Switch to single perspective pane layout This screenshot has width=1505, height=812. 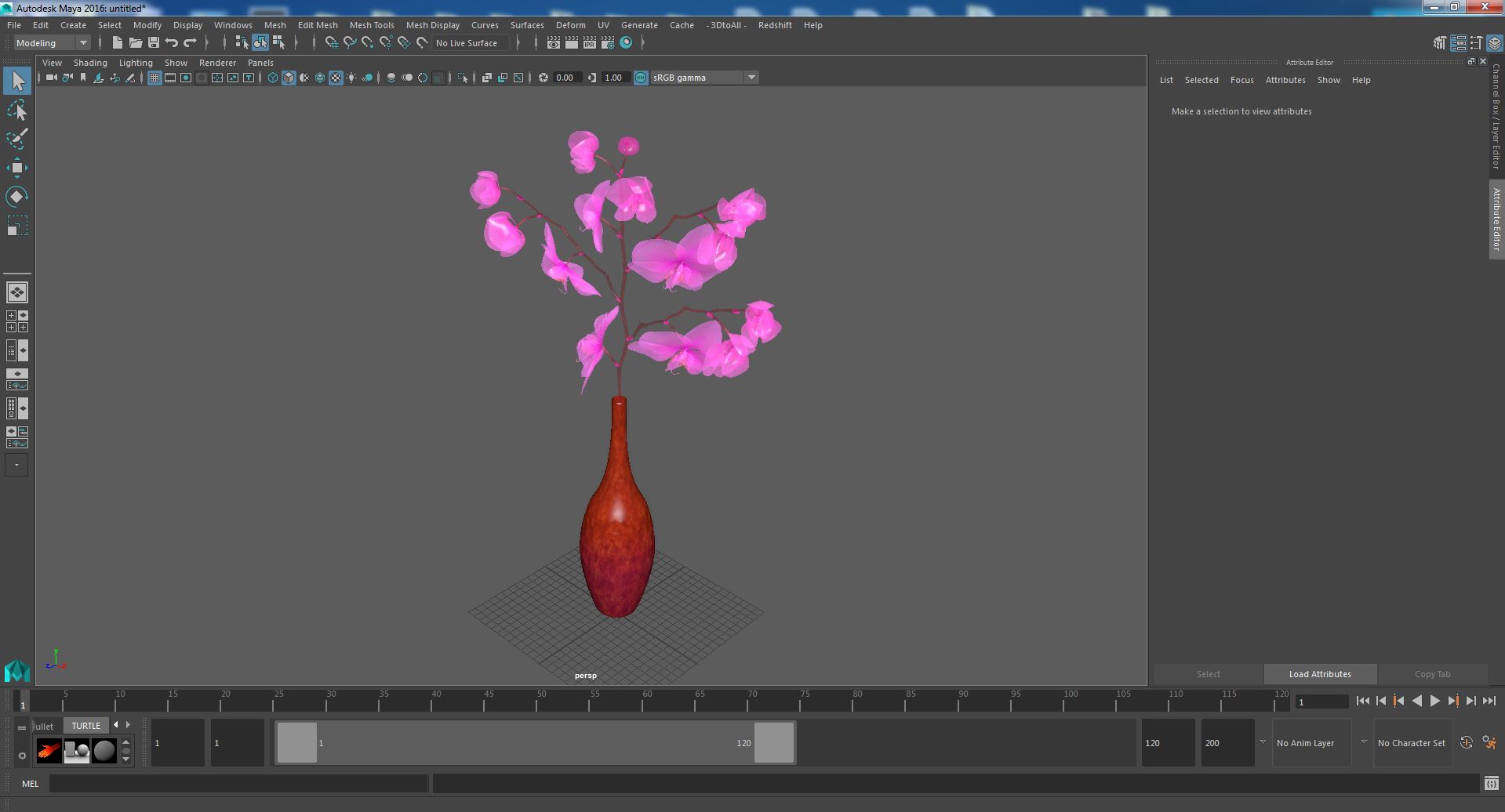pyautogui.click(x=17, y=292)
